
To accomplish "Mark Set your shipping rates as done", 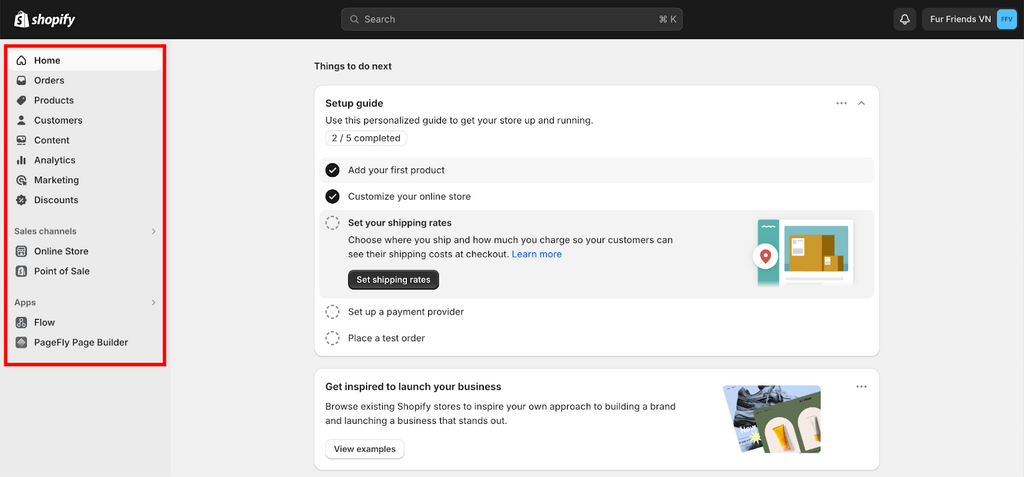I will [x=332, y=223].
